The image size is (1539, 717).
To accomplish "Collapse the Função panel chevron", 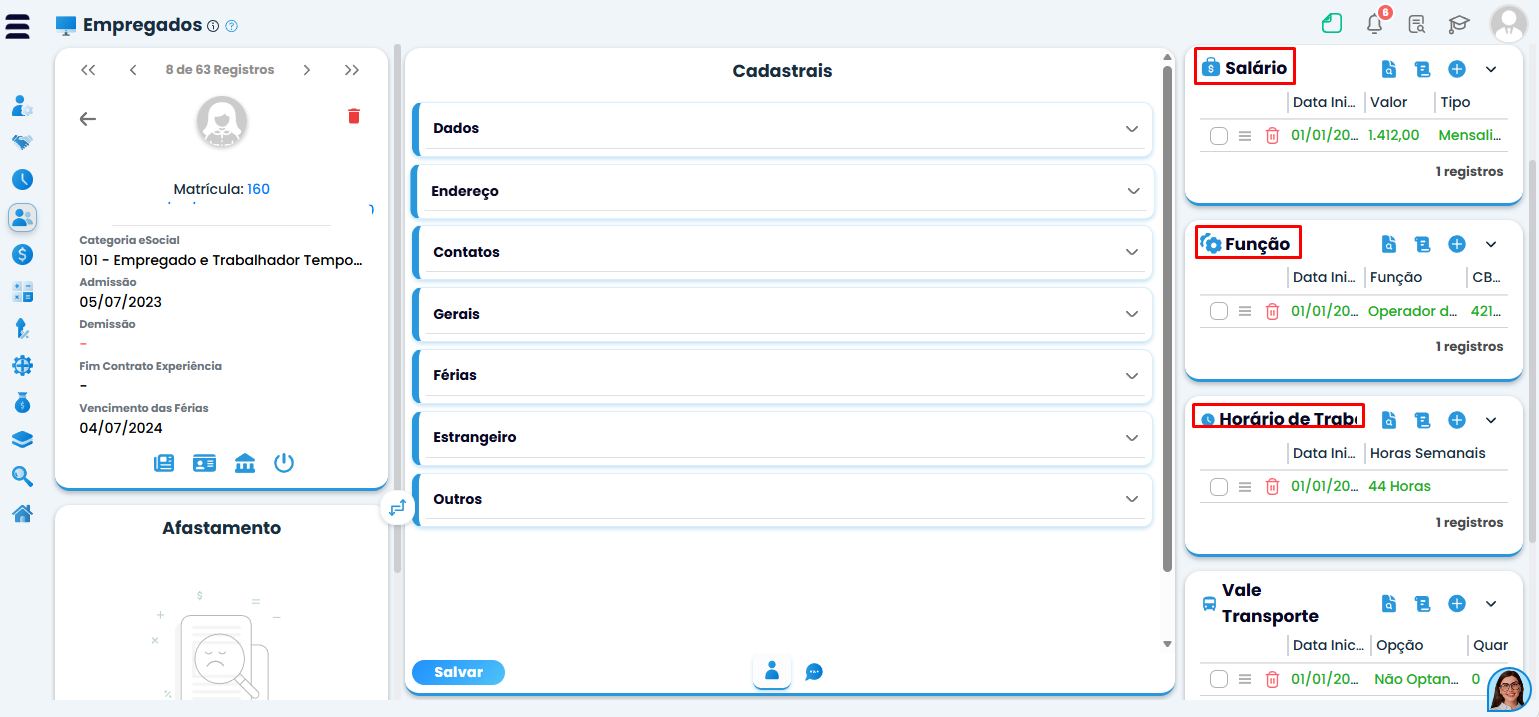I will (x=1491, y=244).
